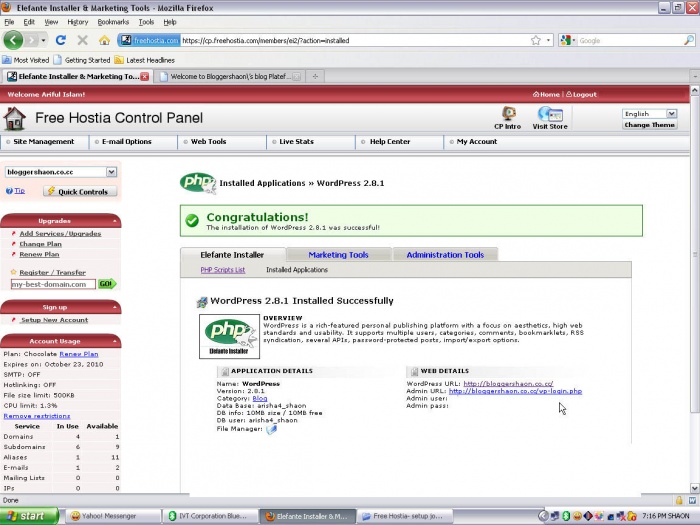
Task: Click Register / Transfer link
Action: click(52, 272)
